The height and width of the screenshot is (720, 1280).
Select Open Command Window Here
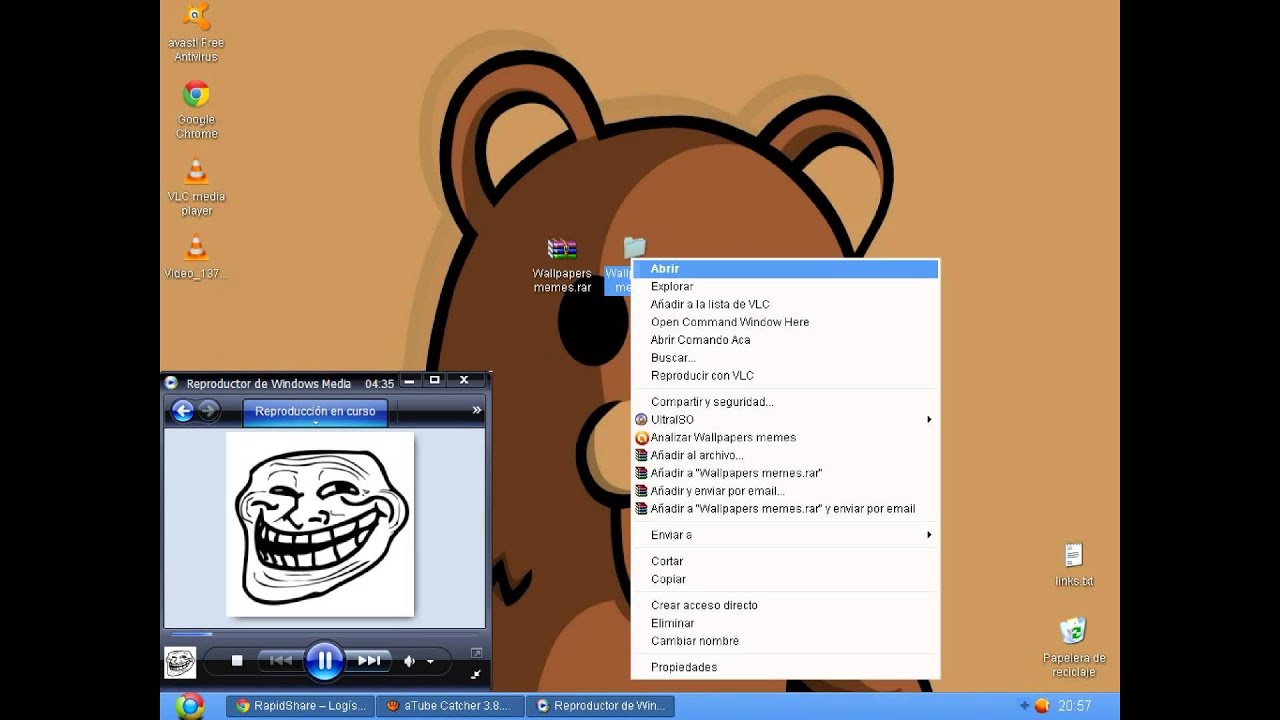tap(785, 323)
